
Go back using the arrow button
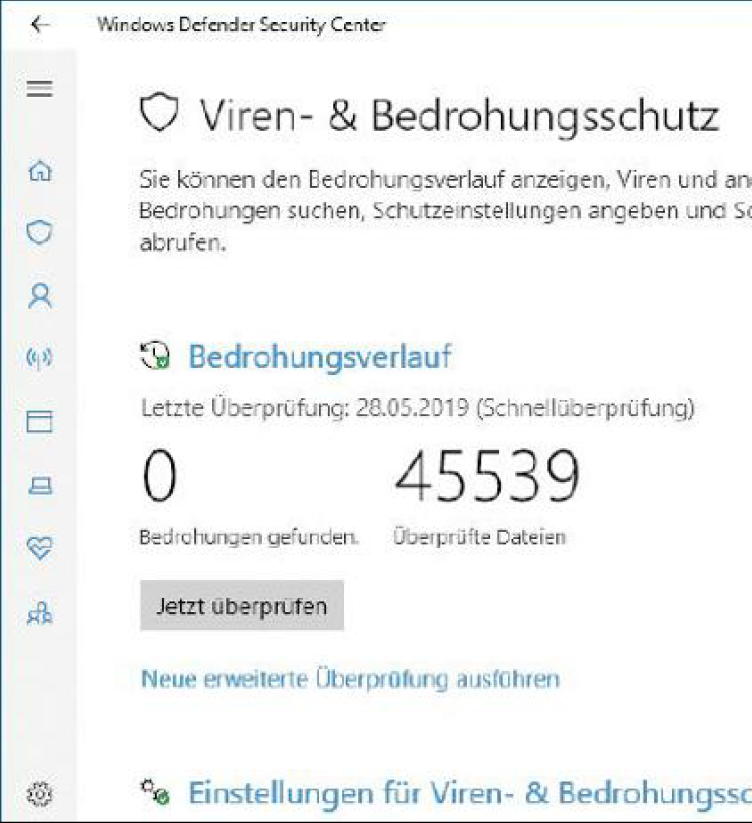[40, 24]
